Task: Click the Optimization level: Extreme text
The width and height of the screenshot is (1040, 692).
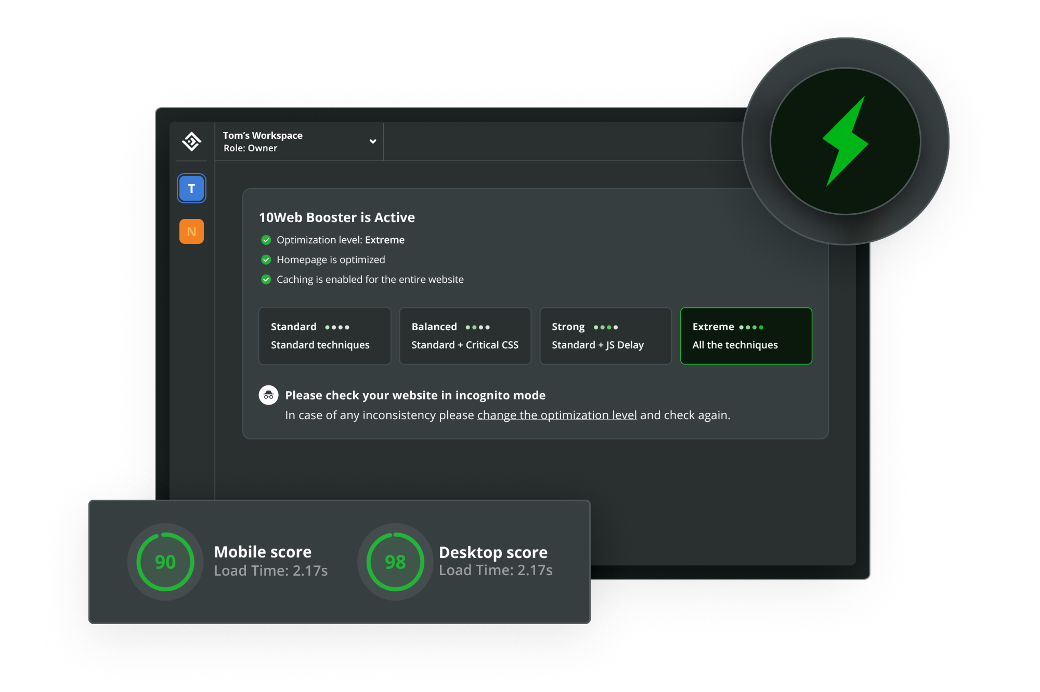Action: pyautogui.click(x=340, y=240)
